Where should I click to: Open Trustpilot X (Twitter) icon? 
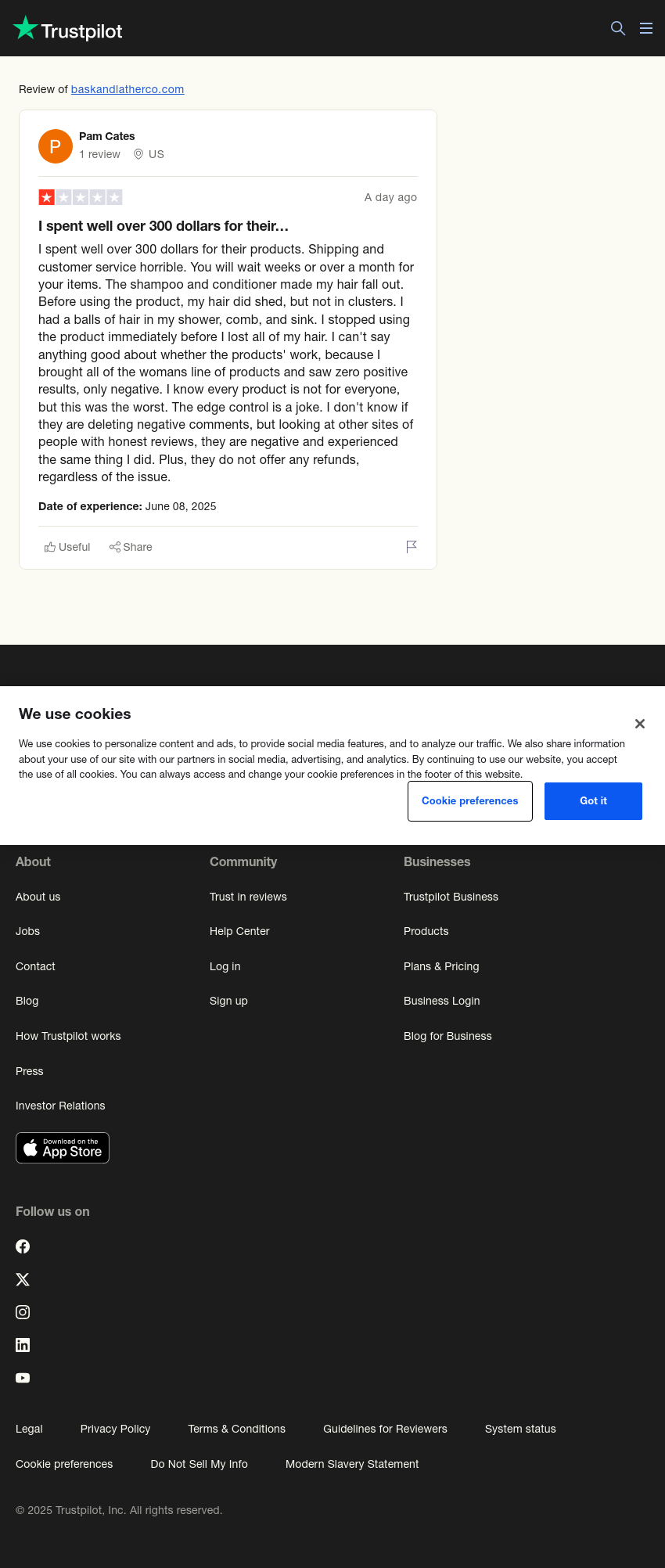pos(23,1279)
